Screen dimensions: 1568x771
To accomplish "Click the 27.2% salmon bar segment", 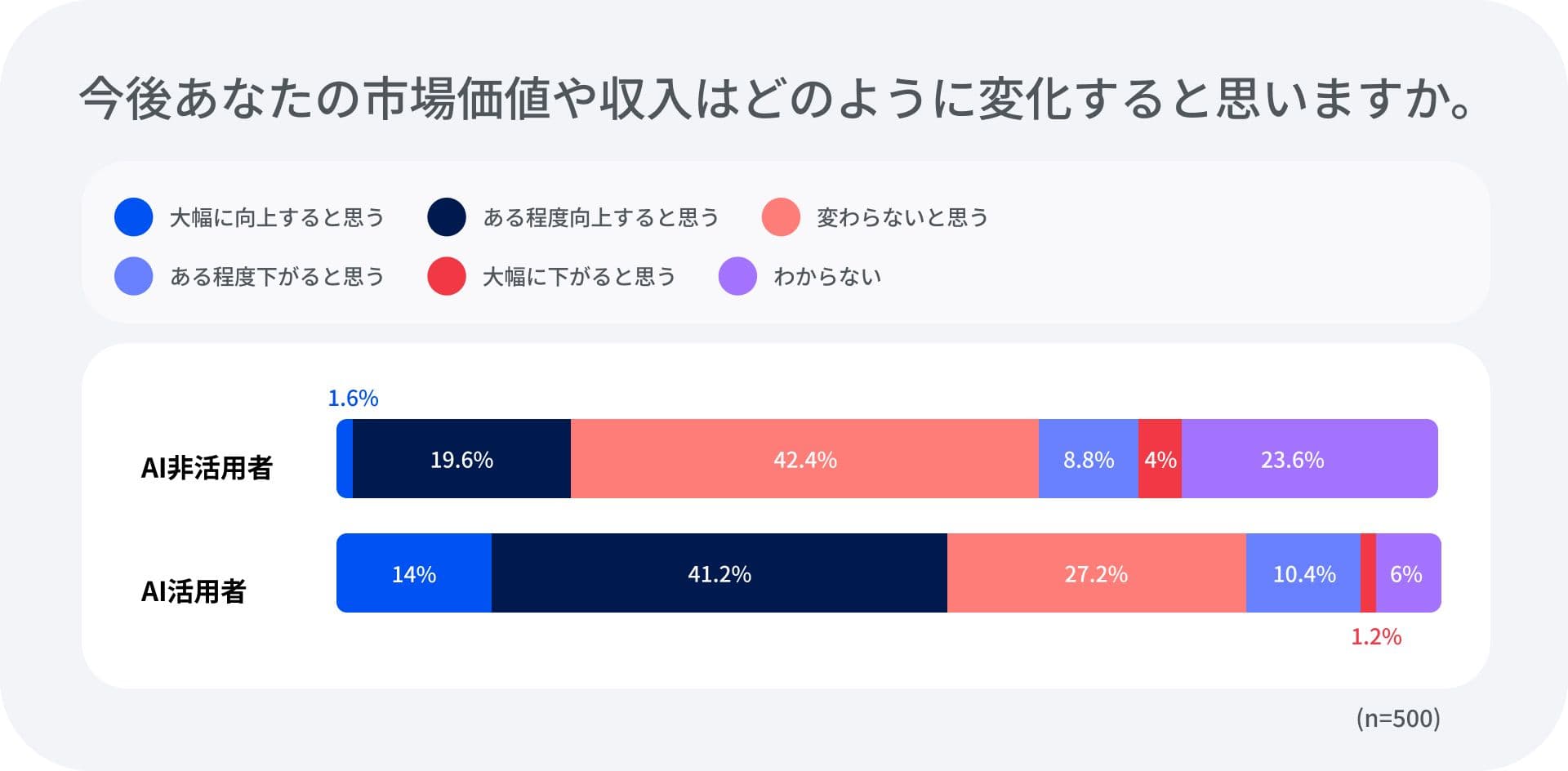I will pos(1096,573).
